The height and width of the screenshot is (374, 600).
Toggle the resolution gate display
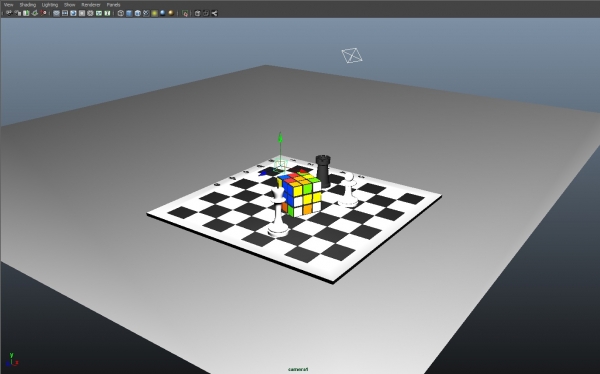click(x=73, y=13)
